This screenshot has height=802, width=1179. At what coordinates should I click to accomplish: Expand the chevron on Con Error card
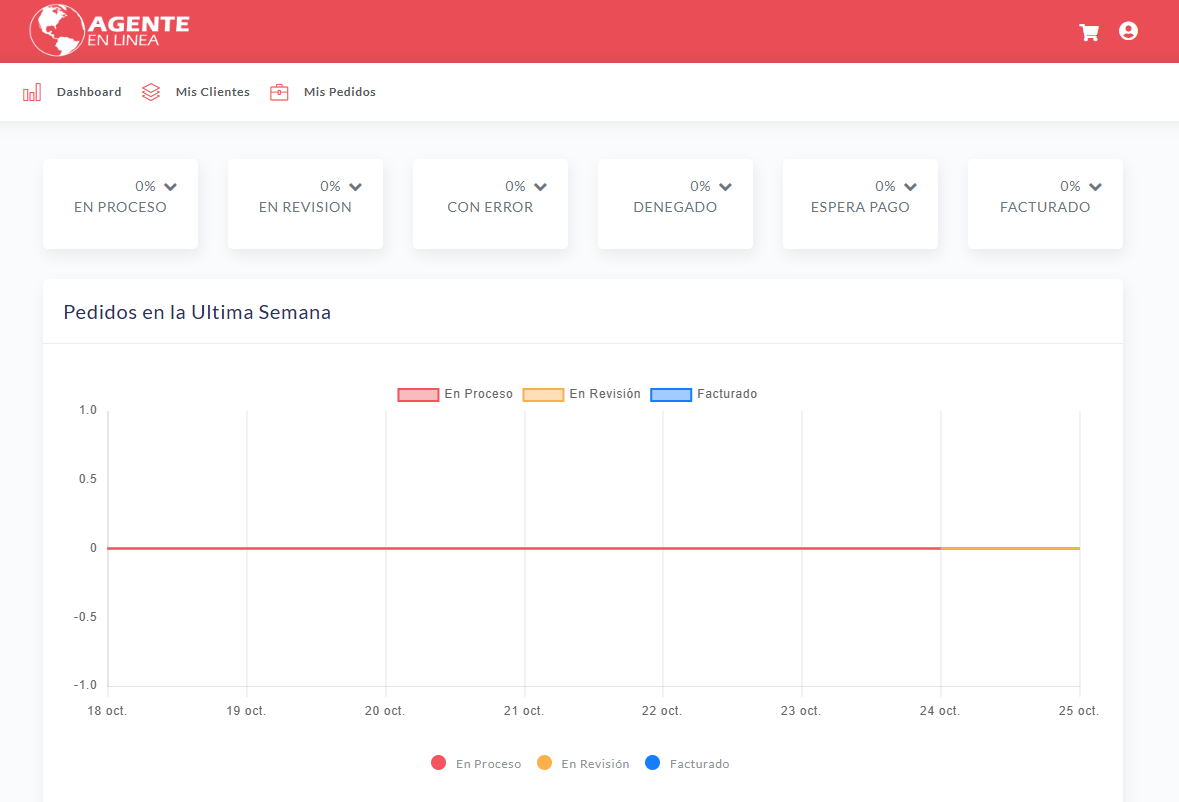540,187
